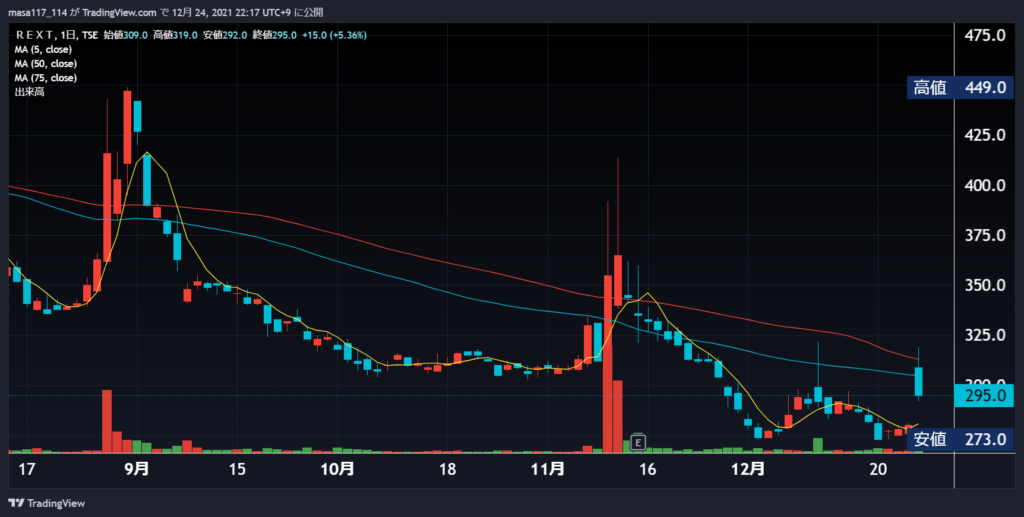Select the MA (75, close) indicator label
This screenshot has height=517, width=1024.
coord(46,78)
